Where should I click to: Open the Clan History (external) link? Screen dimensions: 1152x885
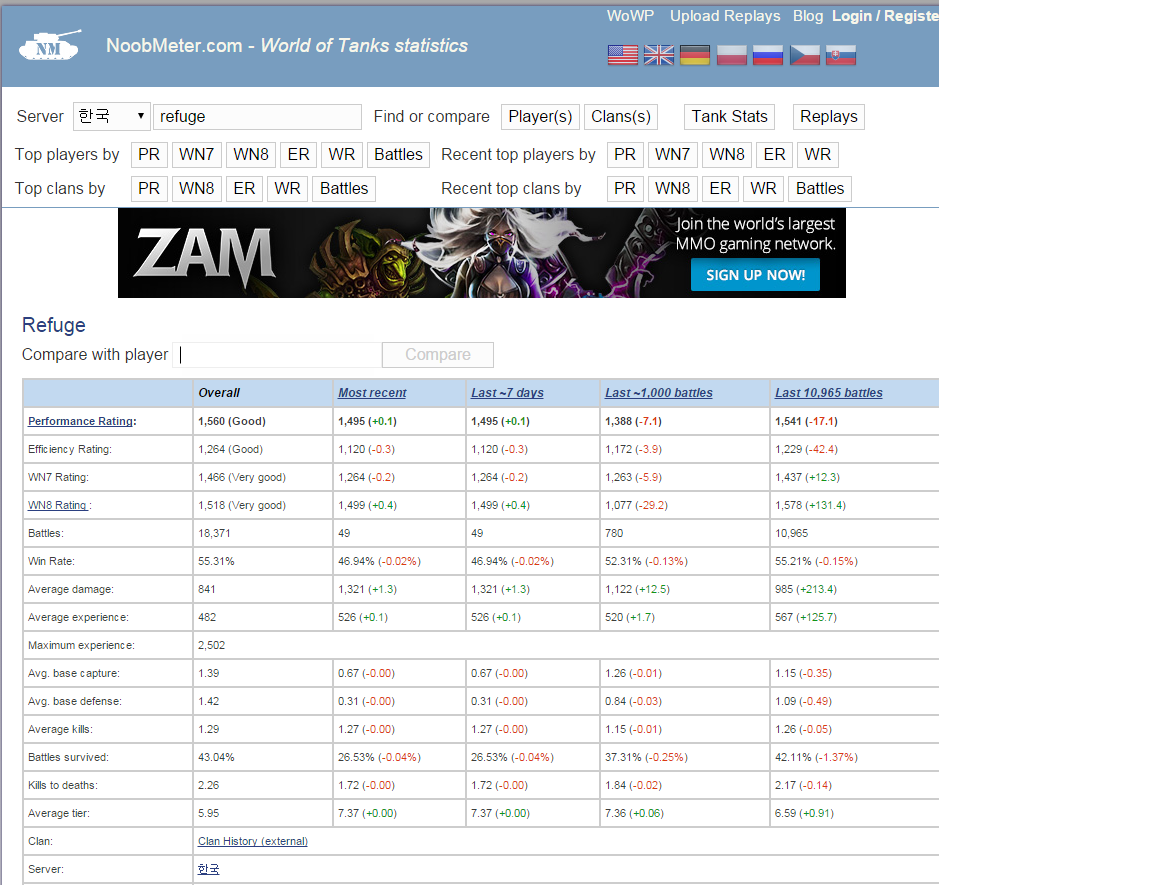[252, 842]
